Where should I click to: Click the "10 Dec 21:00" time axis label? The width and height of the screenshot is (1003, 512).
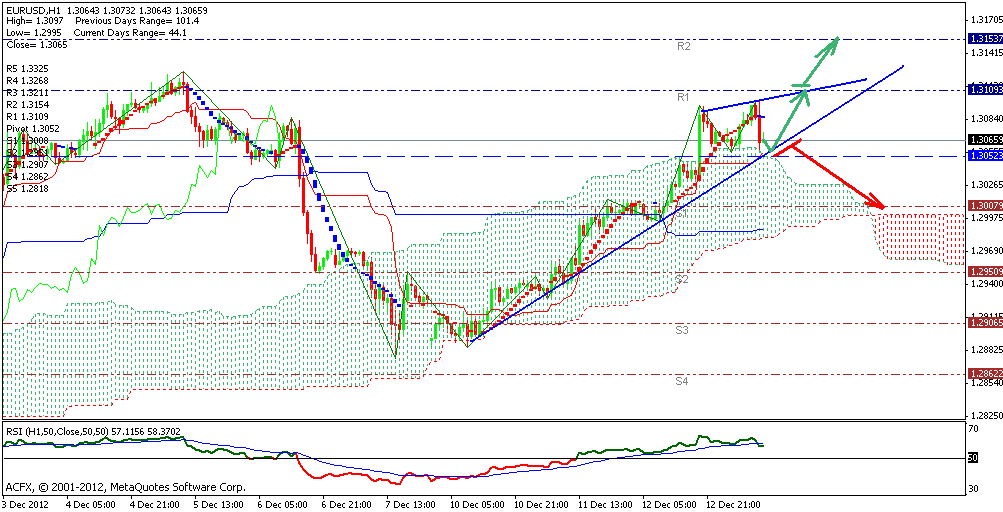click(x=541, y=504)
